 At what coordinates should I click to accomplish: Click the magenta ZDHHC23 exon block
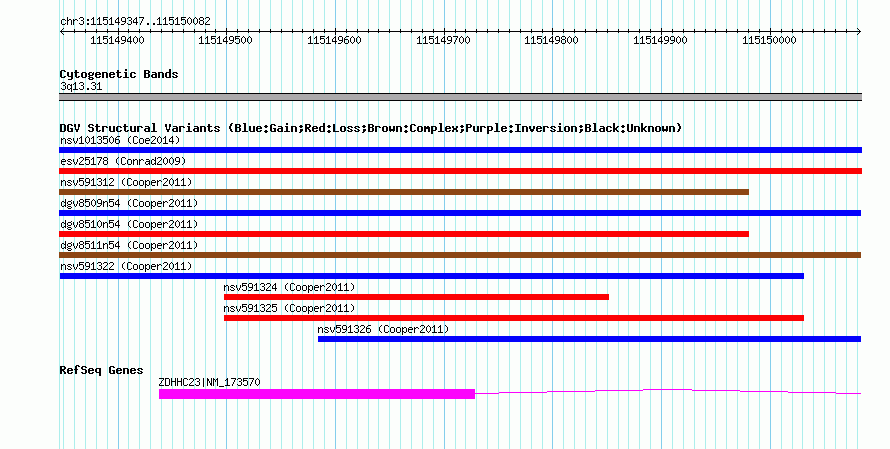coord(317,394)
